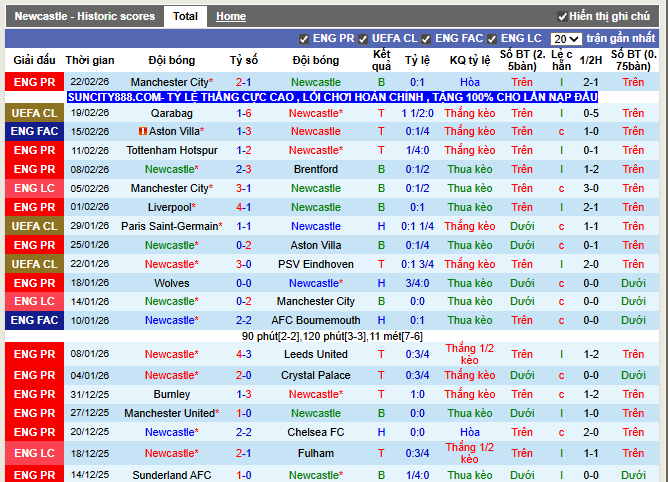Click the odds value 1 1/2:0
Image resolution: width=668 pixels, height=482 pixels.
(x=417, y=113)
